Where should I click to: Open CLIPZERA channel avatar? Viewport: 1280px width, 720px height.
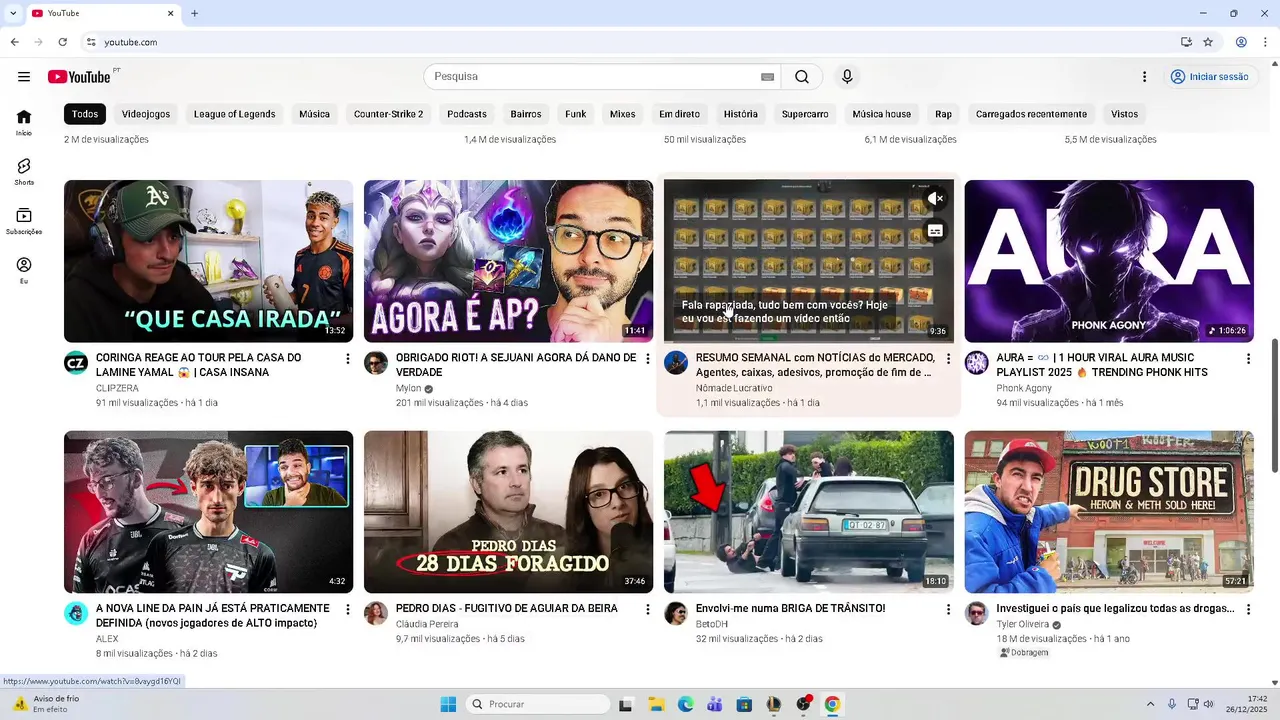point(76,363)
